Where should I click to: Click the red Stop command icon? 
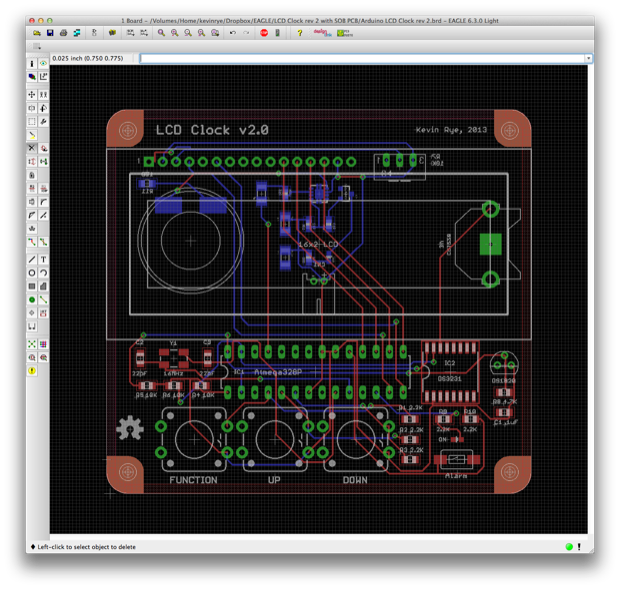click(x=264, y=33)
